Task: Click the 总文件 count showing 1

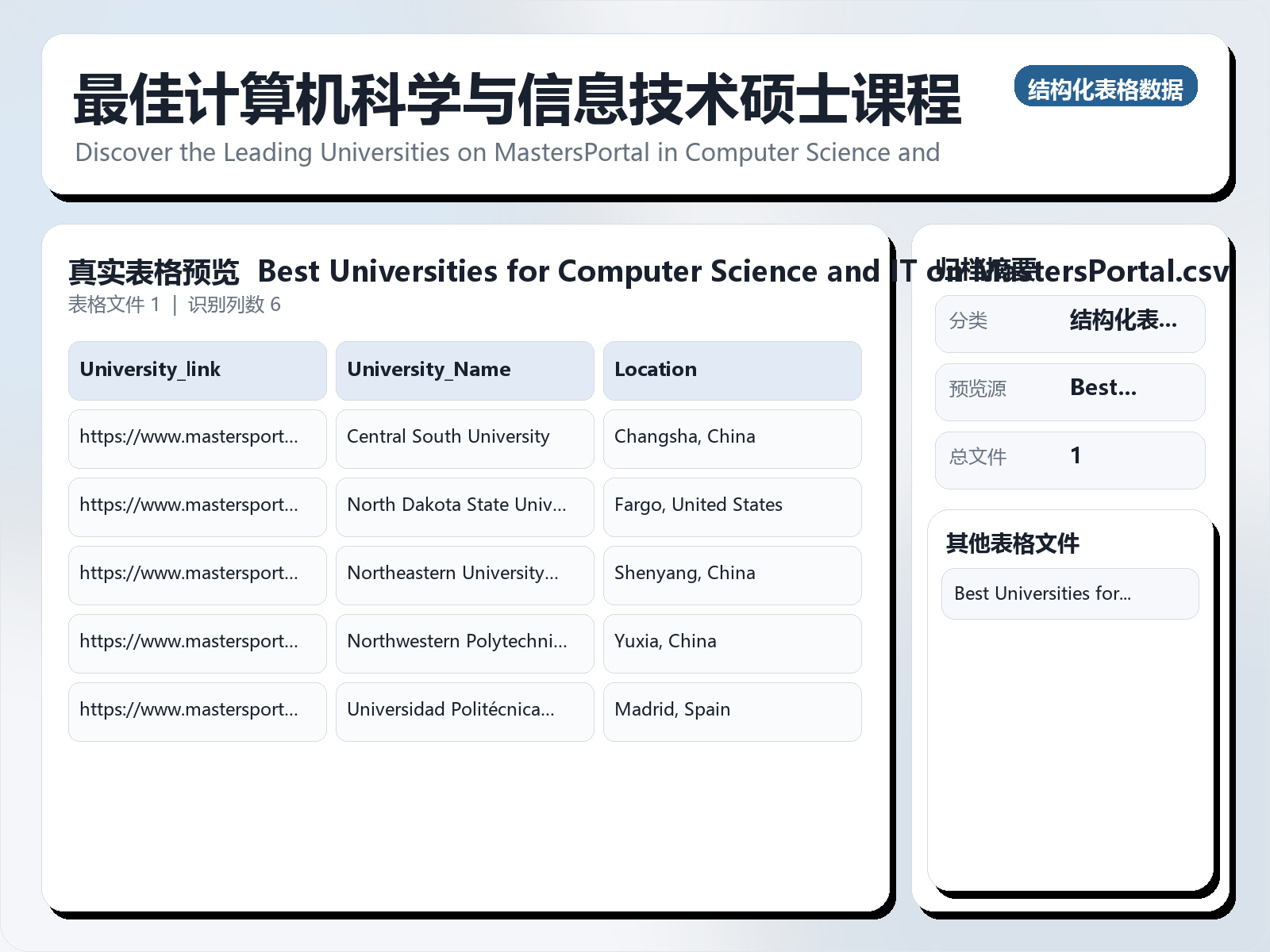Action: pos(1076,457)
